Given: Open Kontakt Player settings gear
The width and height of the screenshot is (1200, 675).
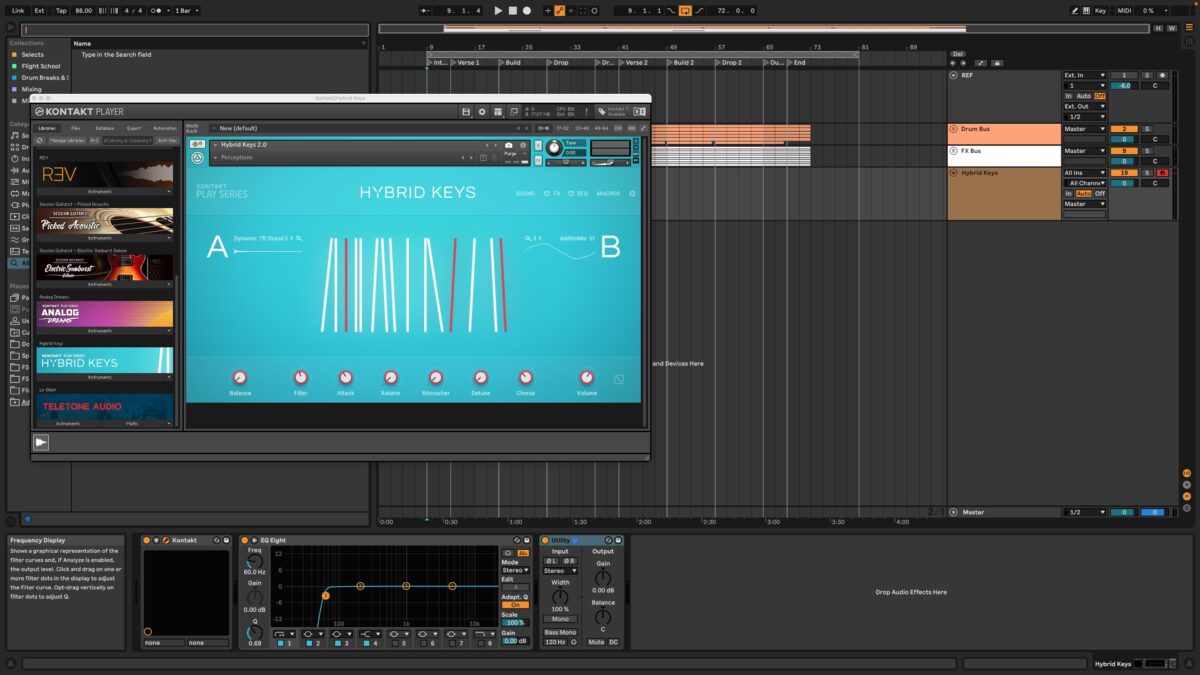Looking at the screenshot, I should 482,112.
